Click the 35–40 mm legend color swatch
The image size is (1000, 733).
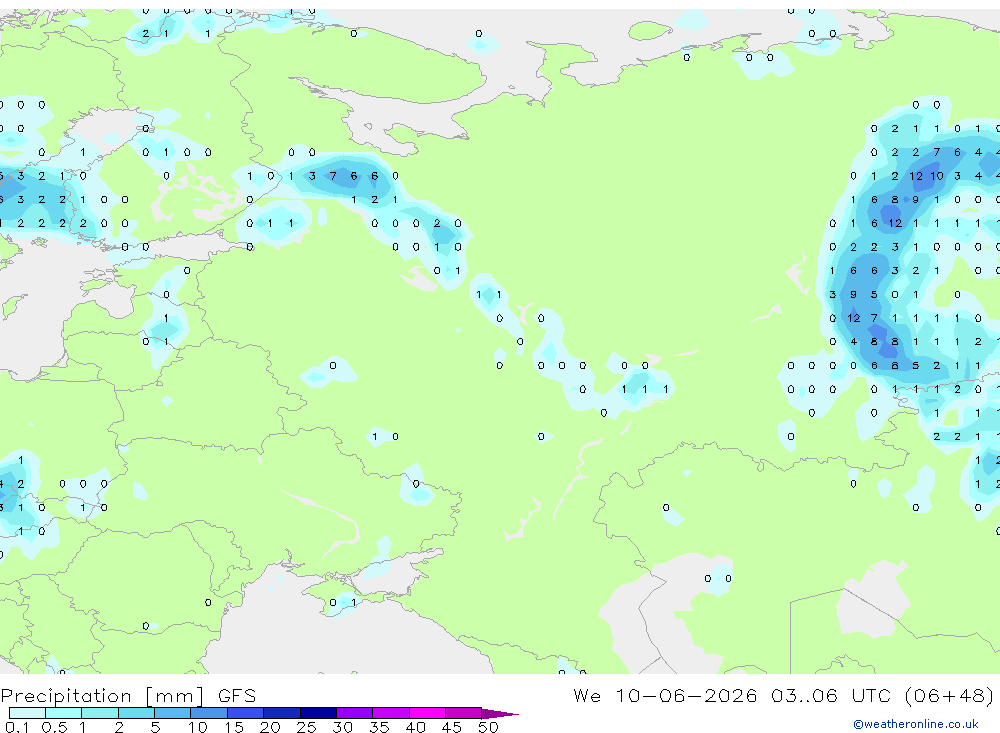click(390, 713)
